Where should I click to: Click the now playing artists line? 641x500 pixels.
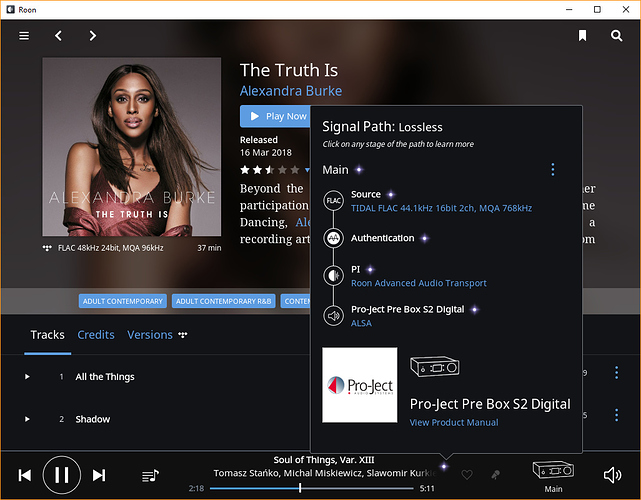325,473
